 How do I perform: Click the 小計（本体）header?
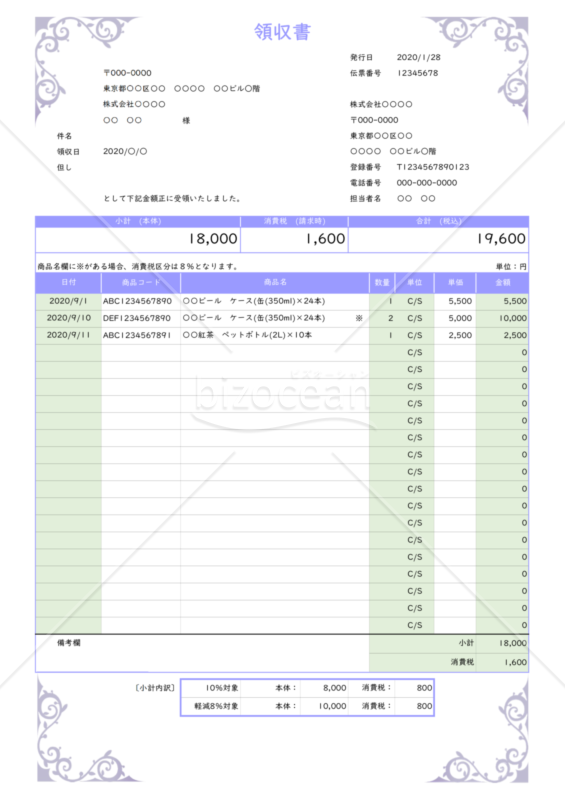[x=138, y=221]
